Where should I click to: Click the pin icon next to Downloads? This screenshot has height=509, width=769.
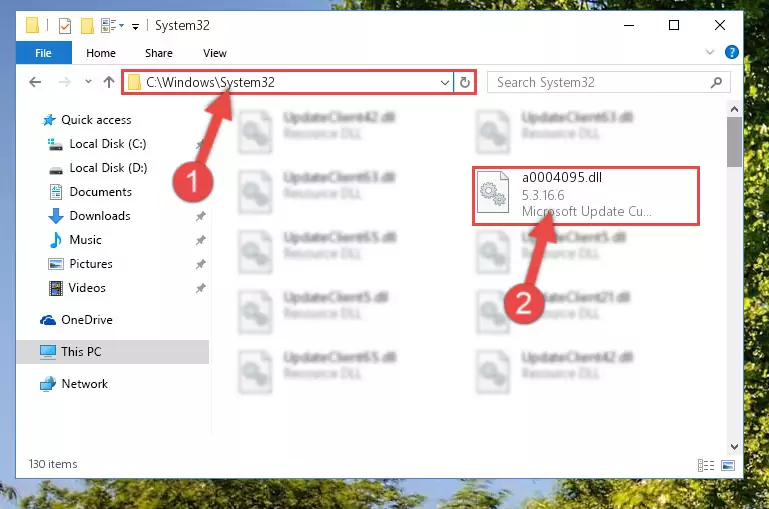click(201, 216)
